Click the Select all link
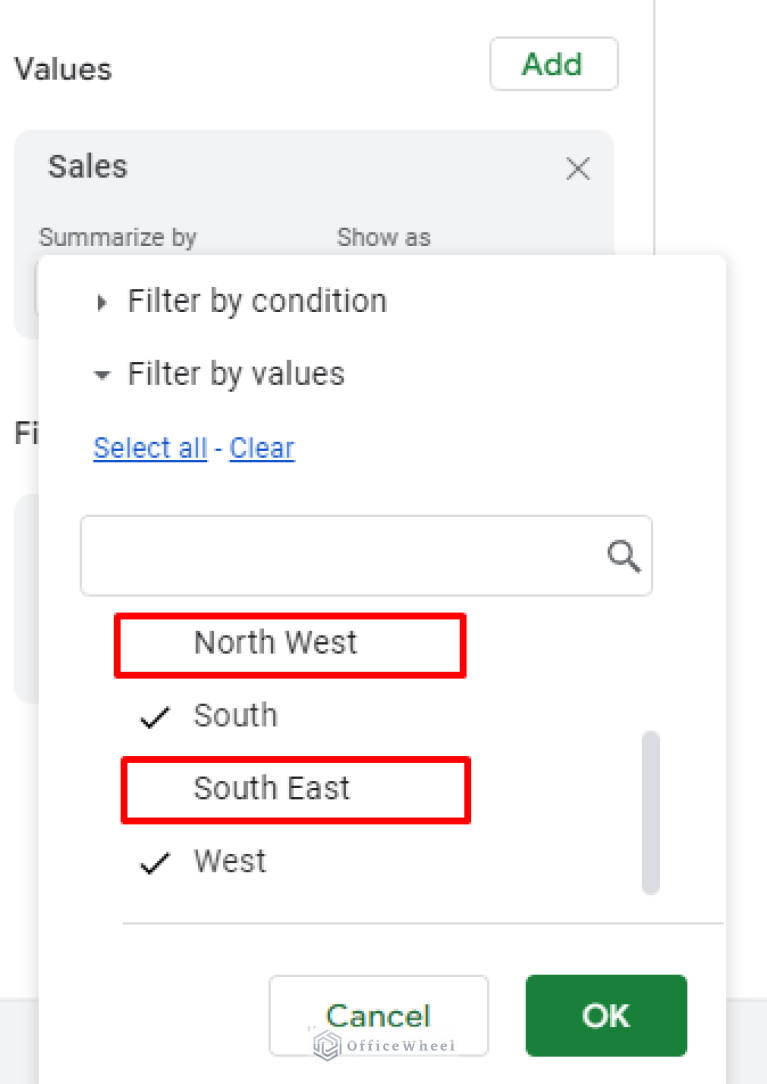 tap(150, 448)
